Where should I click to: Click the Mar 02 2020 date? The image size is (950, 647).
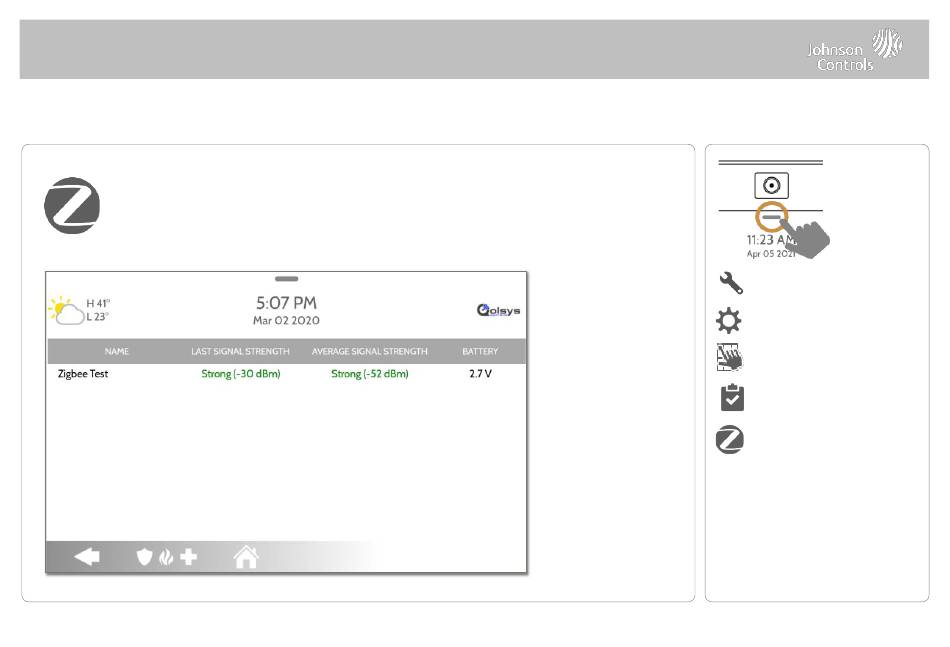click(286, 320)
